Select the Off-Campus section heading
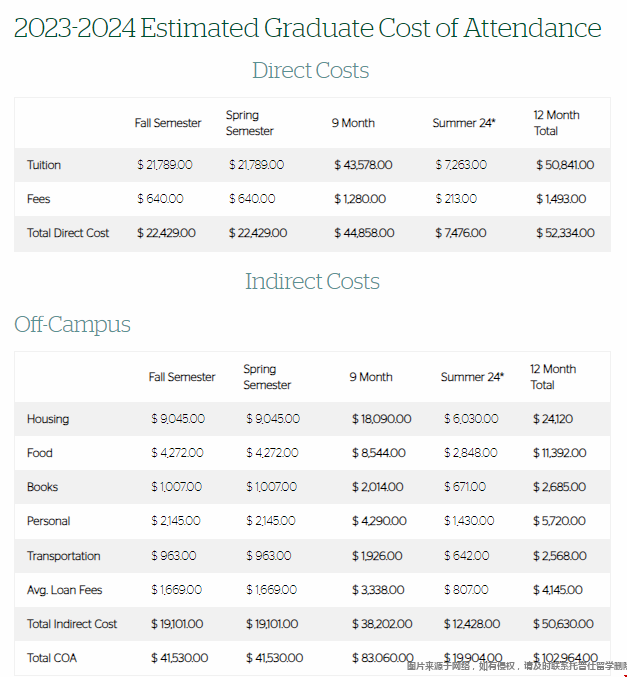627x677 pixels. pos(72,324)
